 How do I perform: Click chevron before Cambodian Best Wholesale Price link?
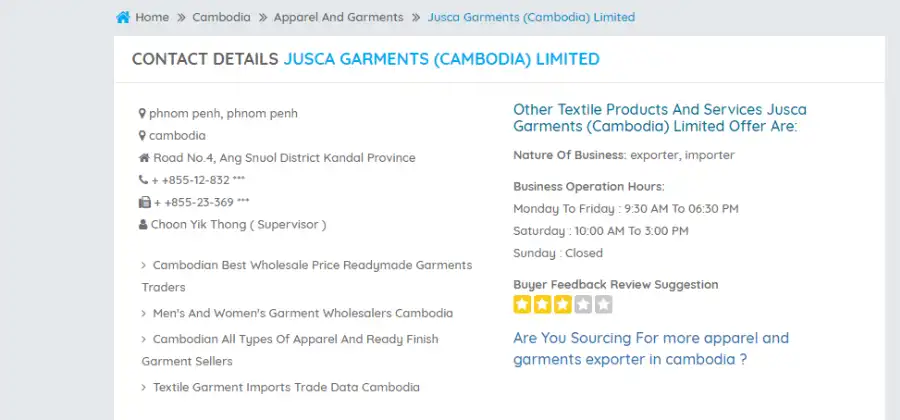coord(144,265)
